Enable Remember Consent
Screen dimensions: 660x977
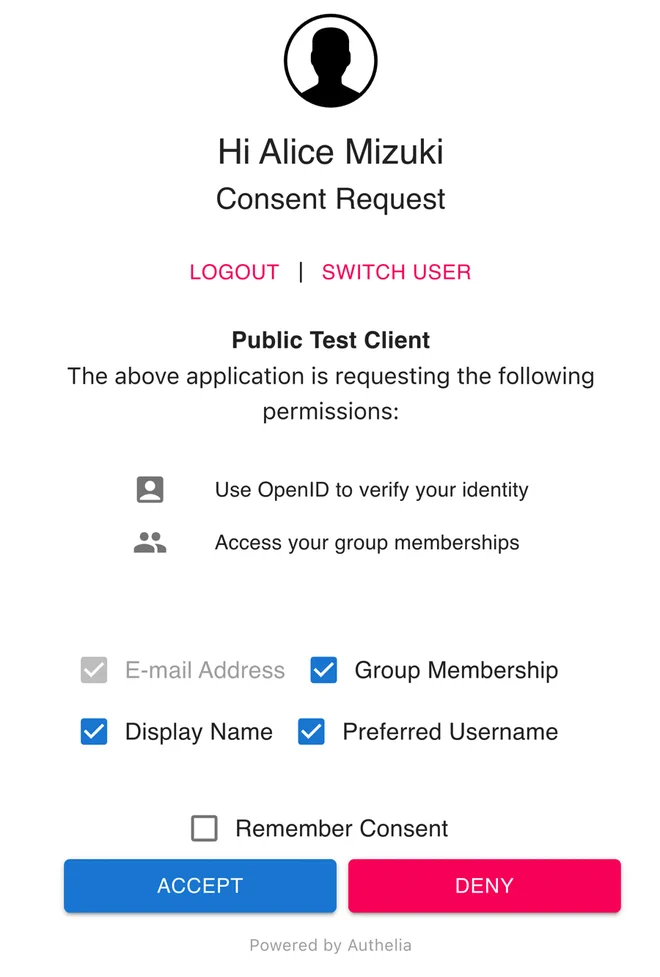[204, 828]
